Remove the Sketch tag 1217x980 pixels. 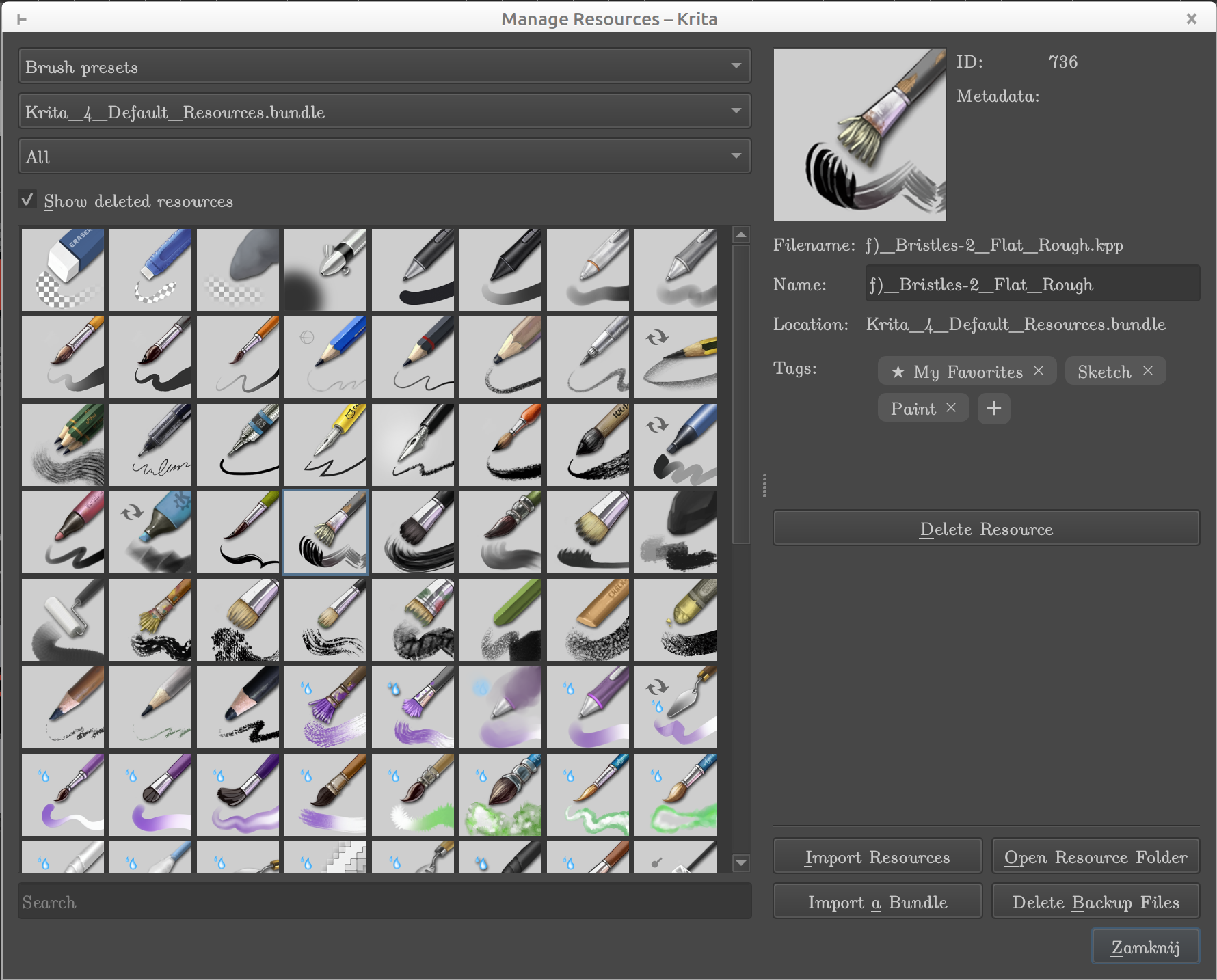point(1148,370)
